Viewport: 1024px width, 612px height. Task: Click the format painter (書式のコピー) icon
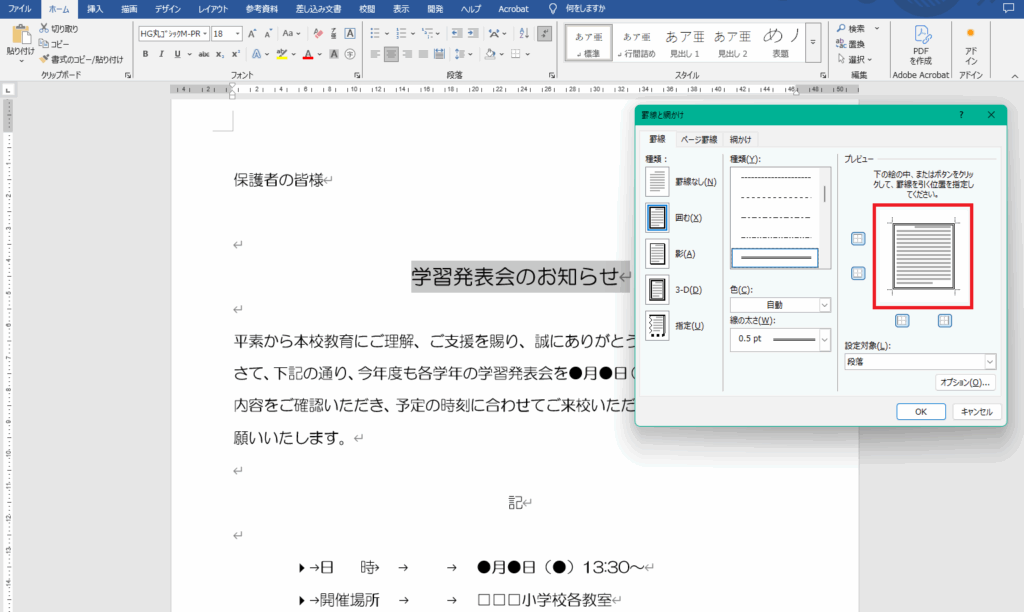(x=45, y=59)
